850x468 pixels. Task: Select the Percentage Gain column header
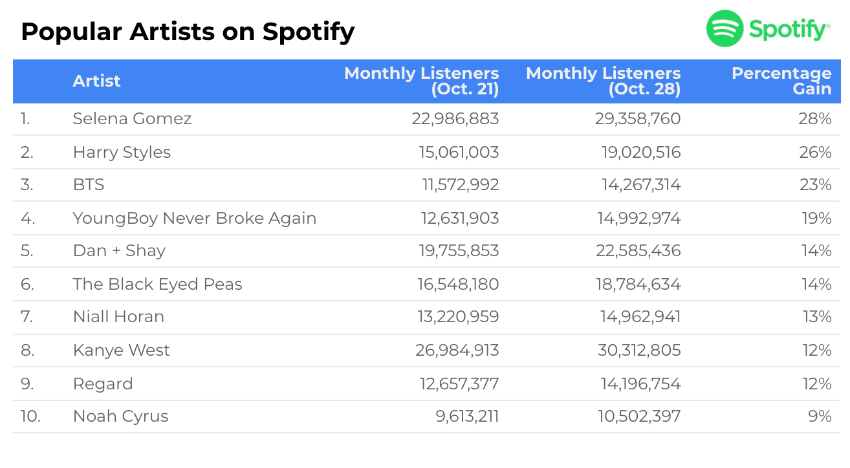tap(781, 81)
